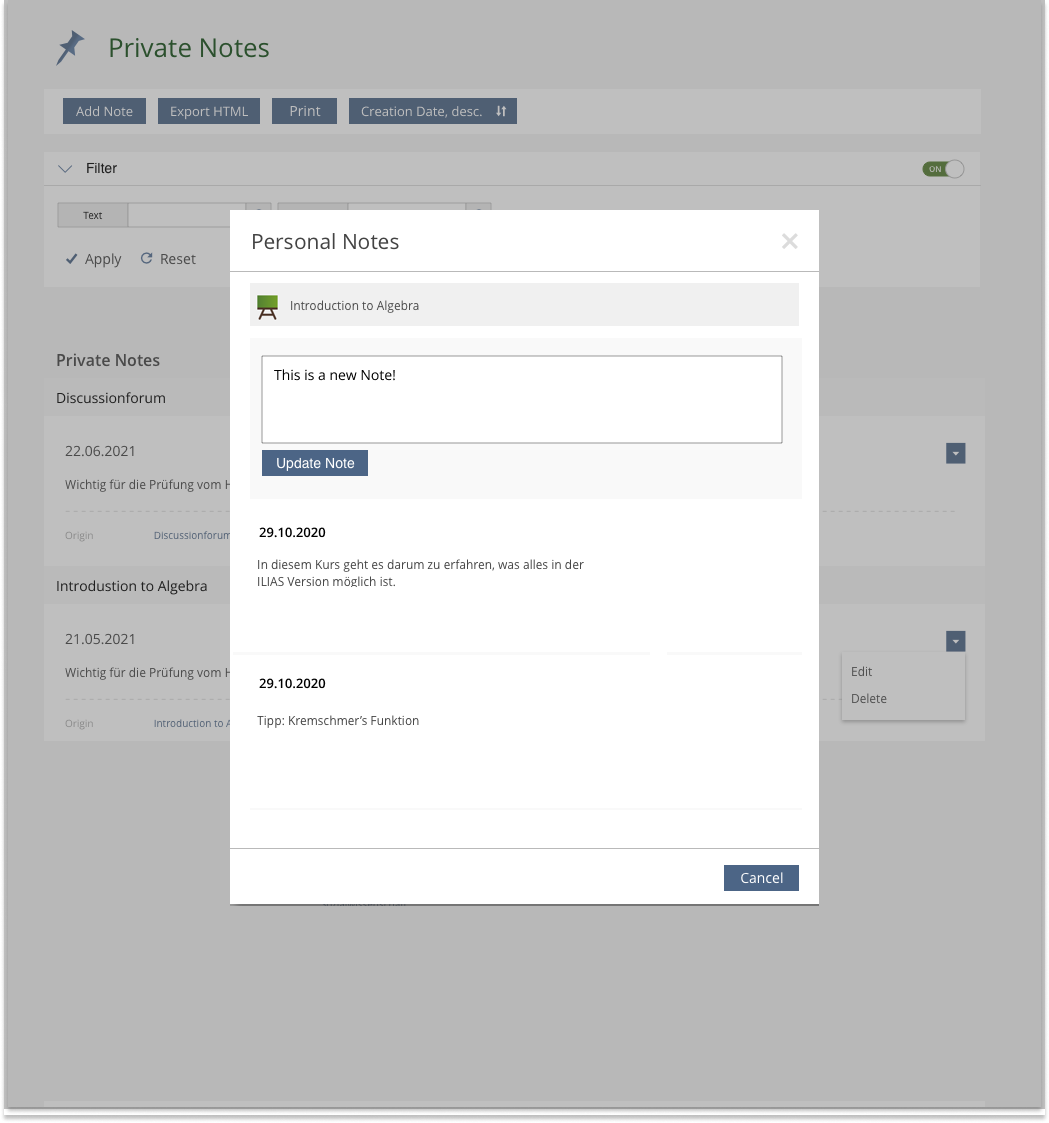
Task: Click the pin icon beside Private Notes
Action: click(x=70, y=48)
